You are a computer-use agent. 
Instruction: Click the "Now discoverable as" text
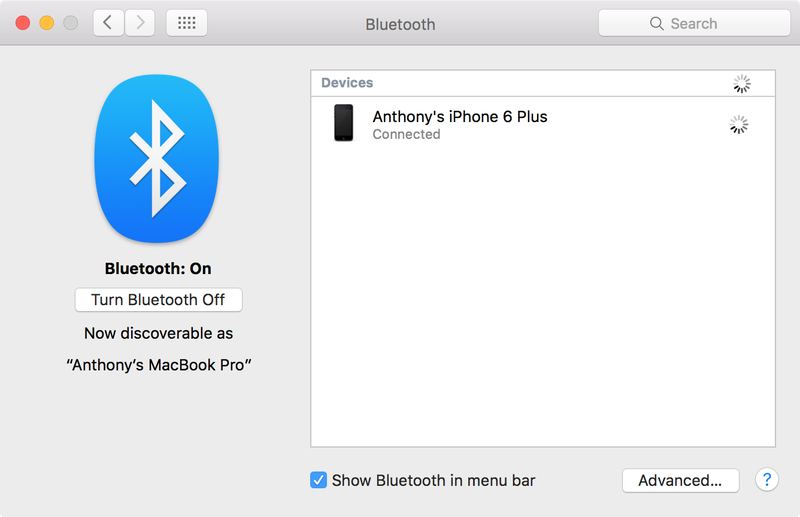pyautogui.click(x=158, y=333)
